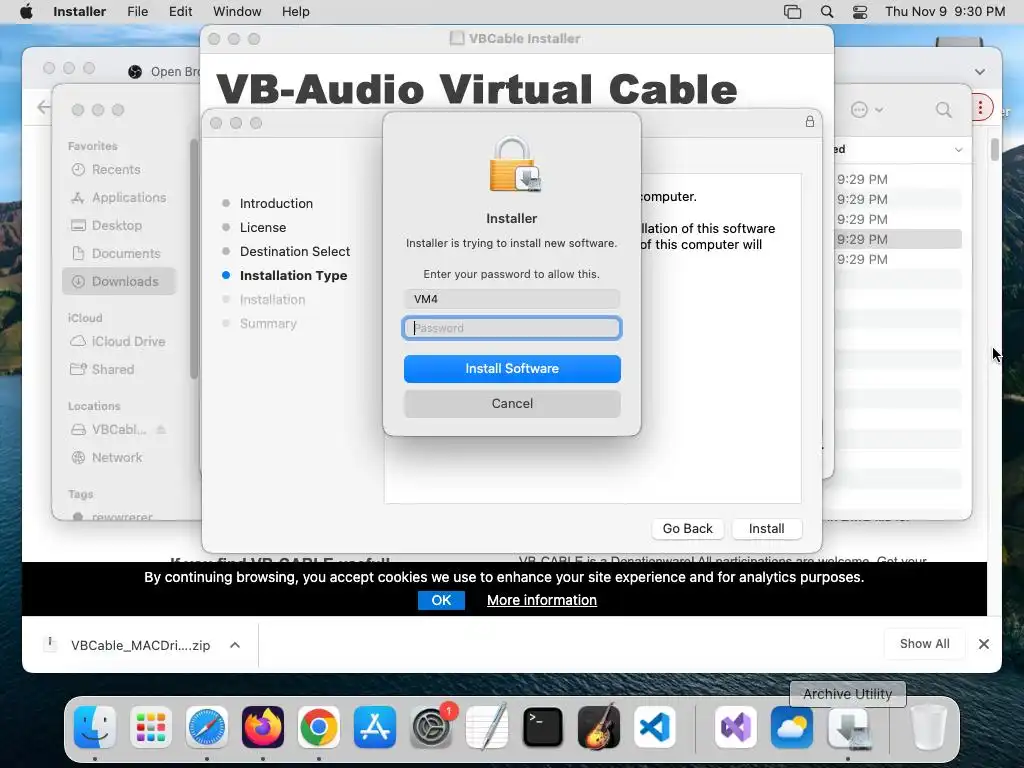Open TextEdit from the Dock

pos(487,727)
